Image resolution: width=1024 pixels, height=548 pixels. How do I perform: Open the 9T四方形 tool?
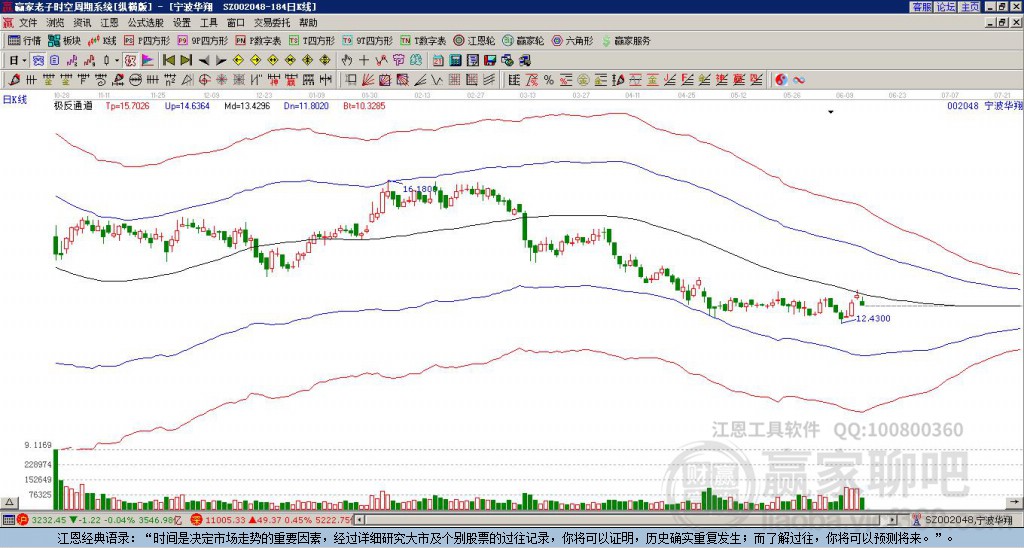(368, 40)
